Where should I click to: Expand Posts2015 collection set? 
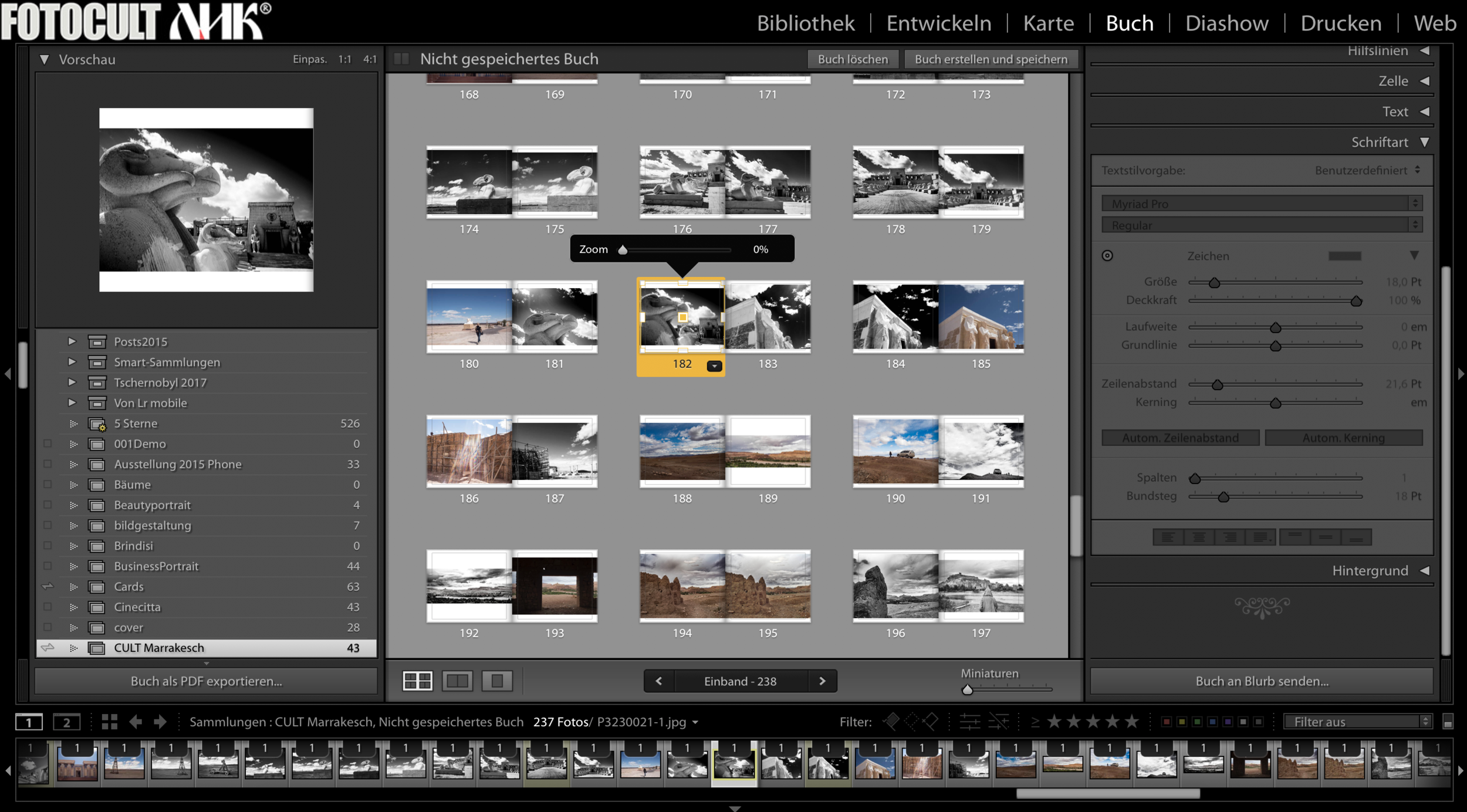tap(72, 341)
